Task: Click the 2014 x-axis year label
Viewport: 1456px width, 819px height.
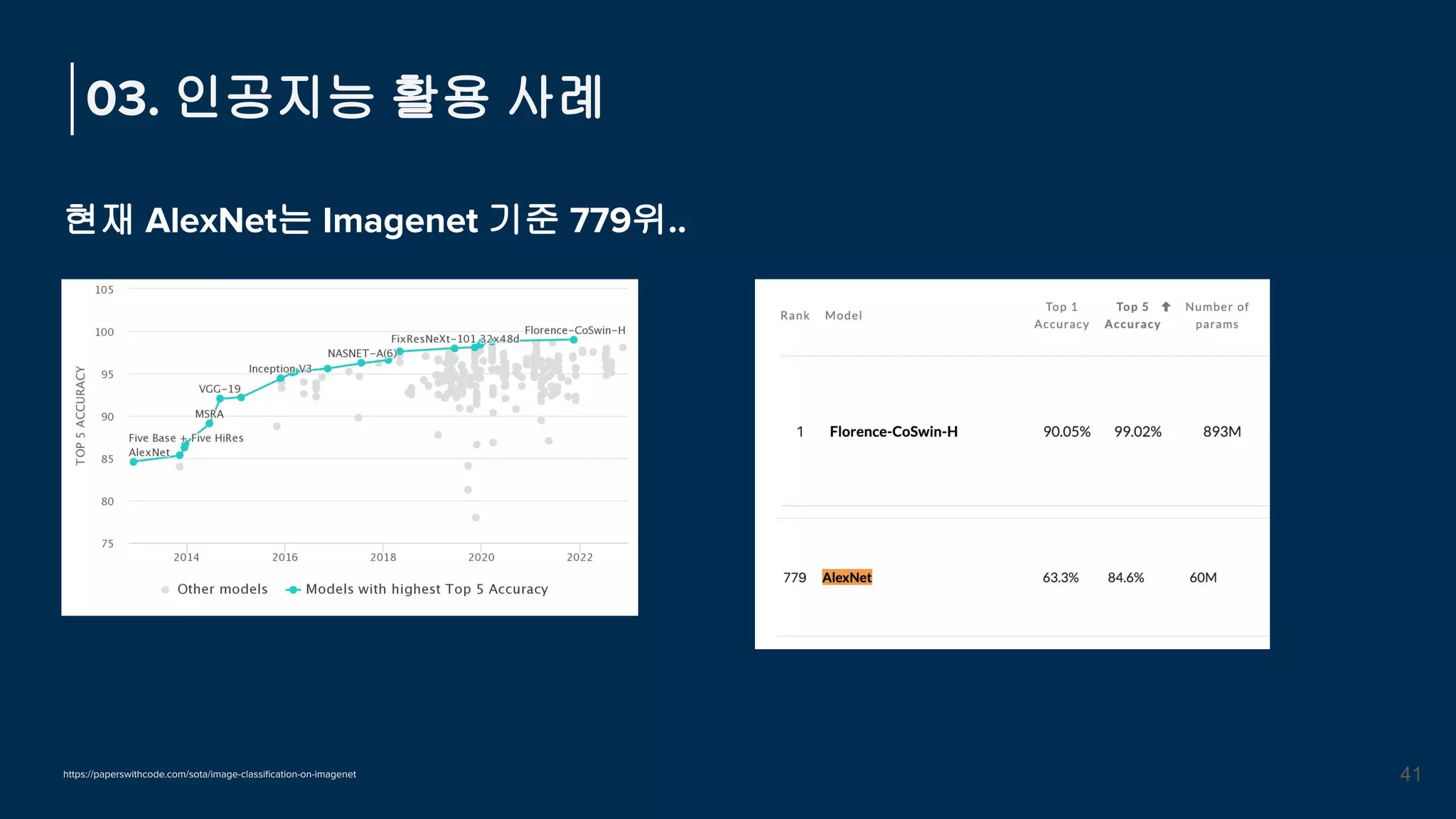Action: pos(186,557)
